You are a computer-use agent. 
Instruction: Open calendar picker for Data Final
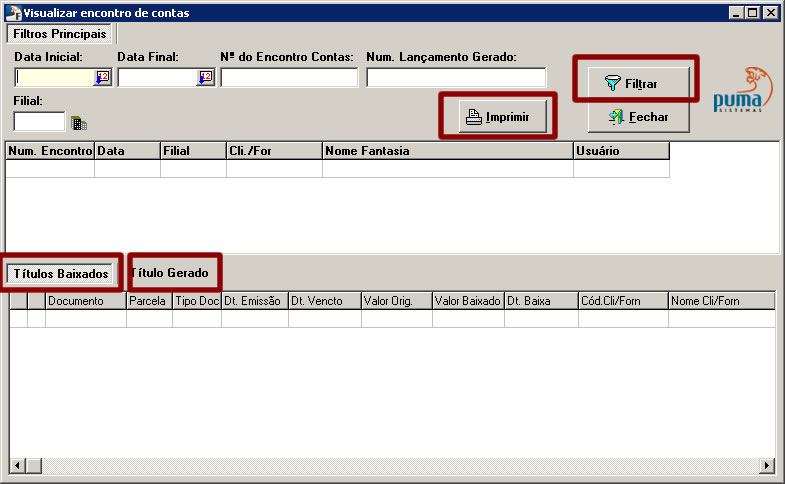[205, 77]
